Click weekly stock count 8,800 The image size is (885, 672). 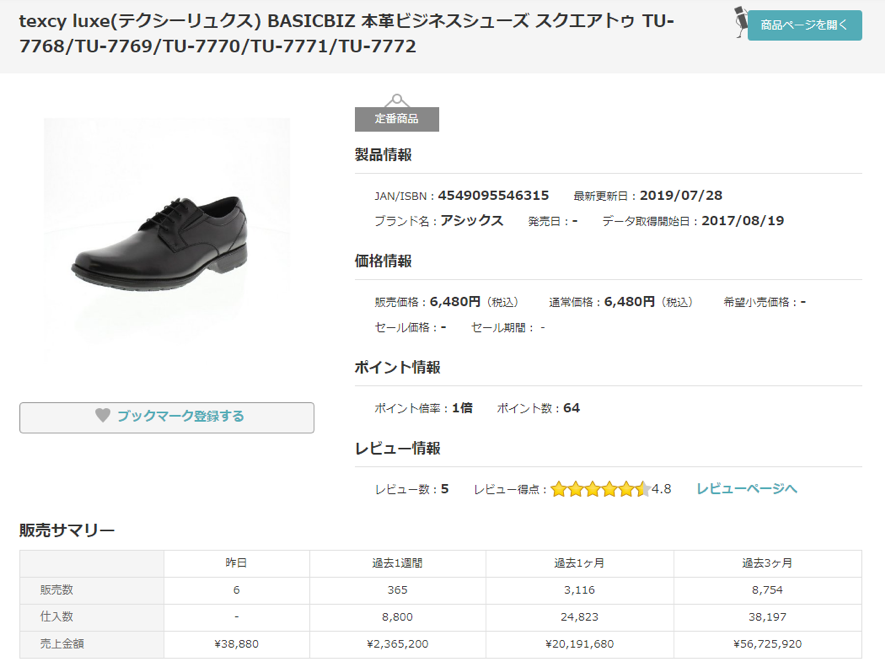tap(397, 617)
